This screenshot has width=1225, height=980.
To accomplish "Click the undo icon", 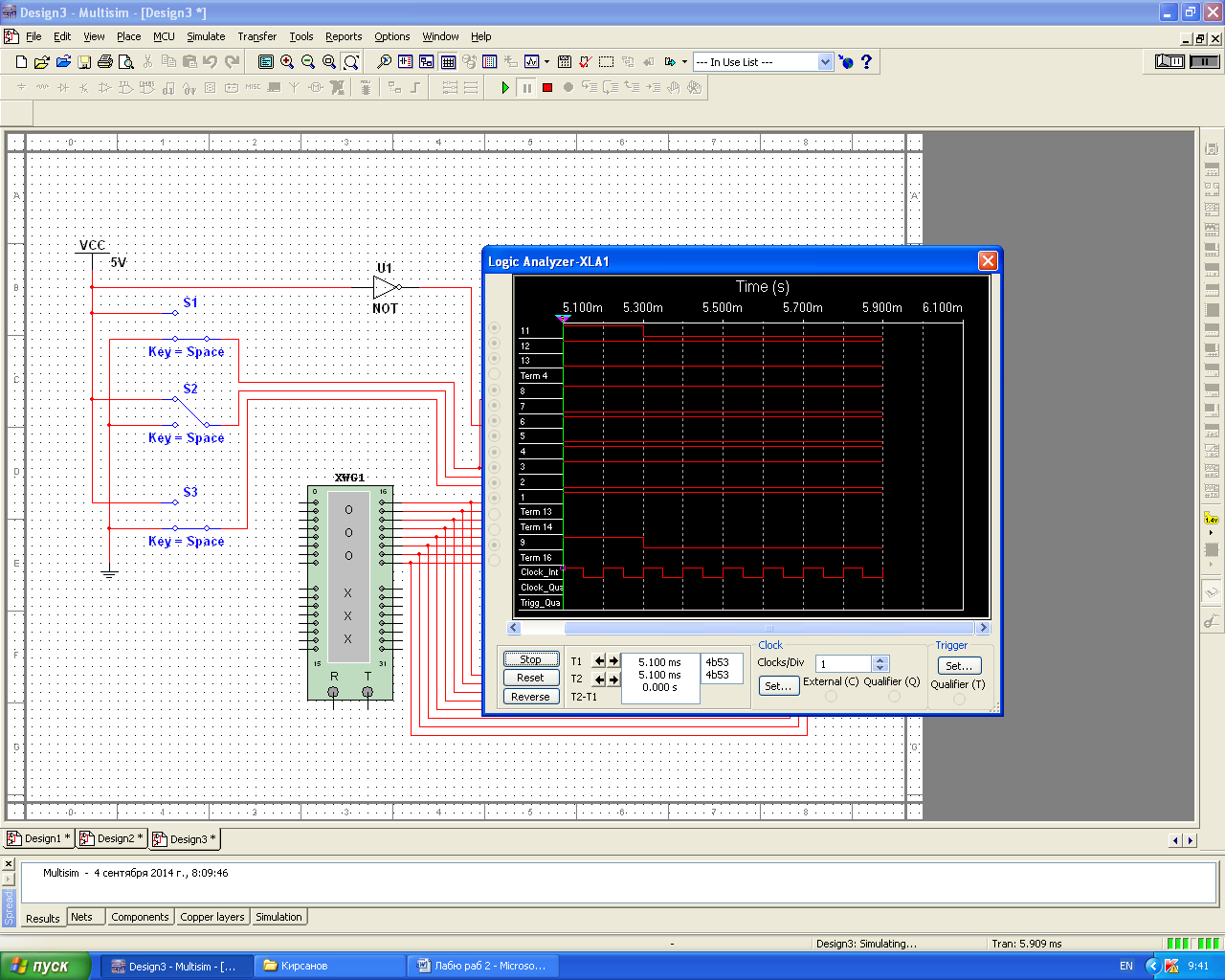I will pos(211,62).
